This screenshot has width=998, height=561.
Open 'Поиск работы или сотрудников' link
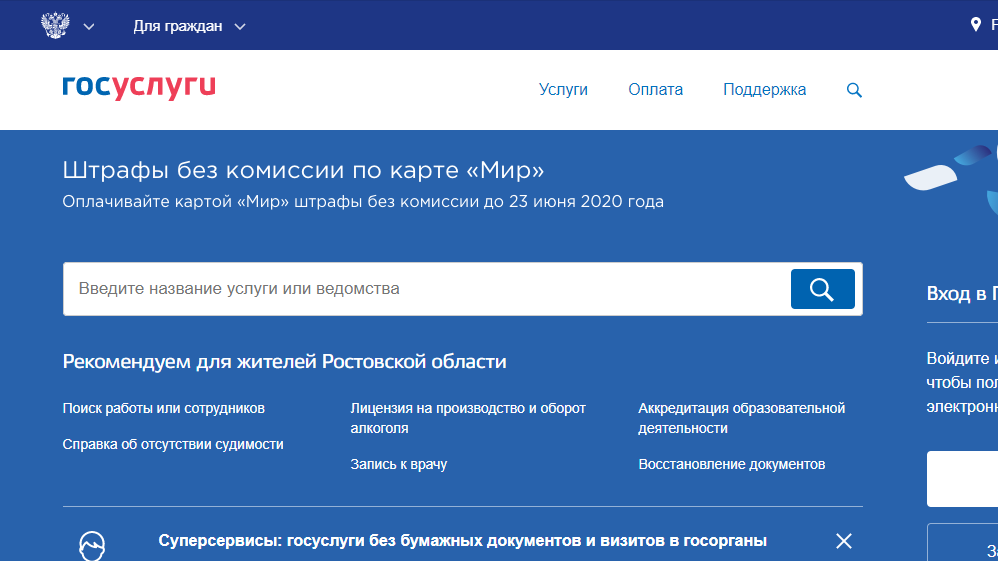[164, 408]
